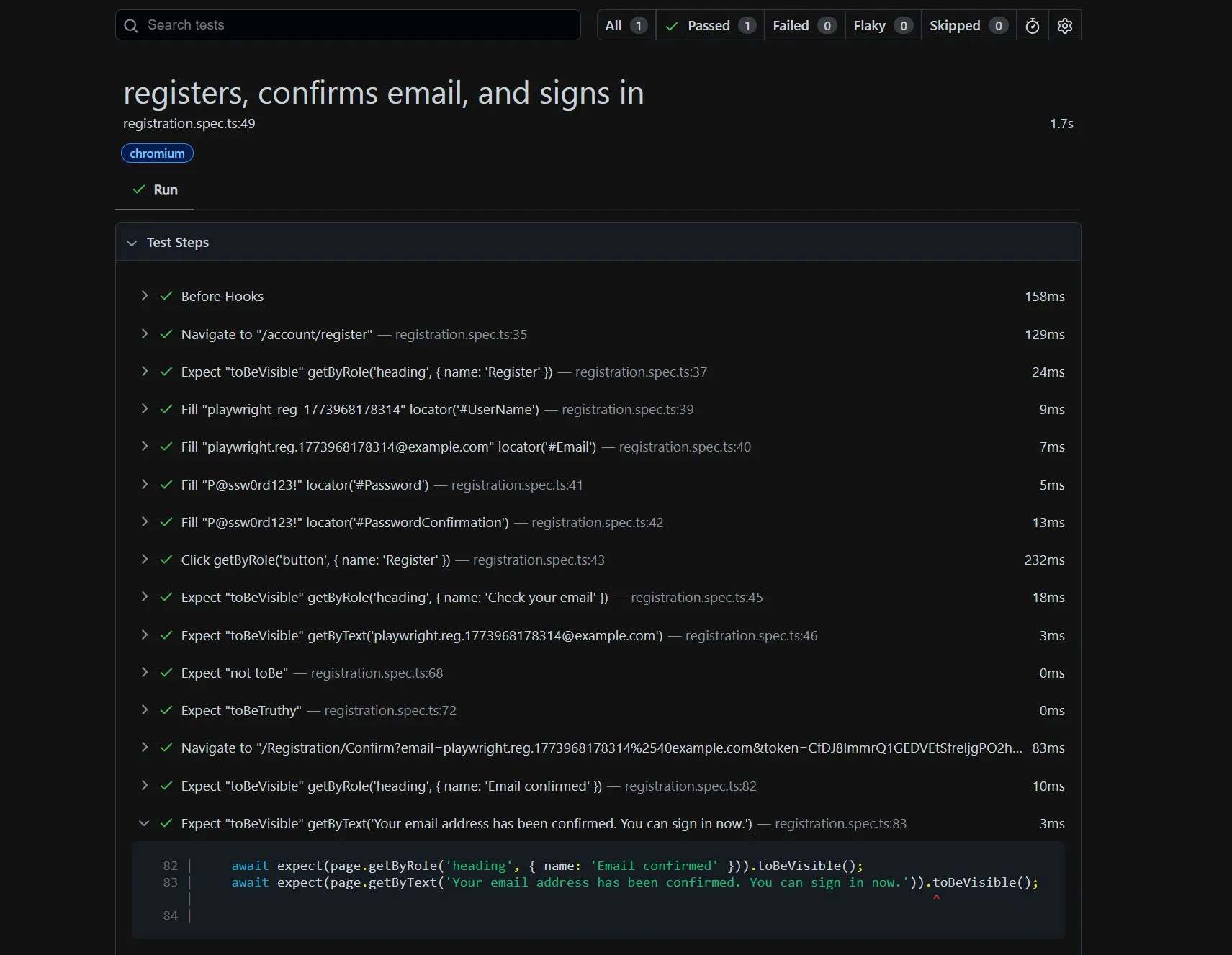The width and height of the screenshot is (1232, 955).
Task: Collapse the Test Steps section
Action: pyautogui.click(x=132, y=243)
